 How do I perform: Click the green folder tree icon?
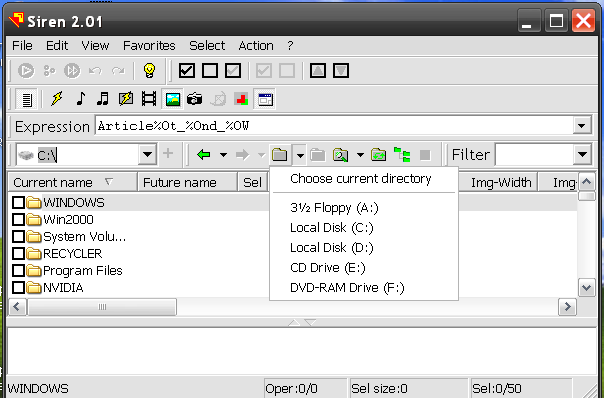click(x=402, y=155)
